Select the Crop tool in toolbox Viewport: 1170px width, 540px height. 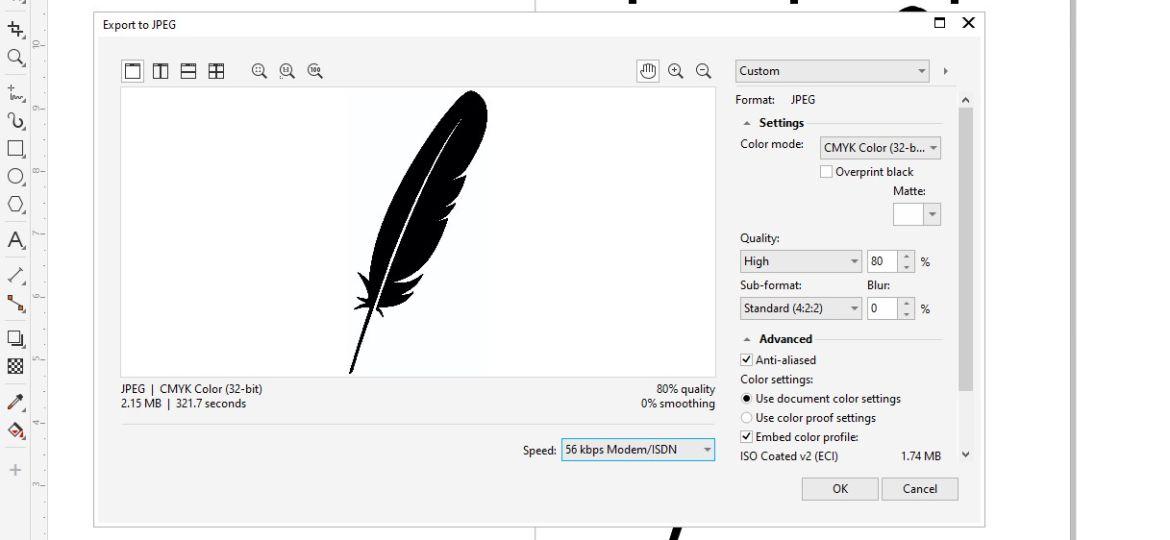coord(16,30)
